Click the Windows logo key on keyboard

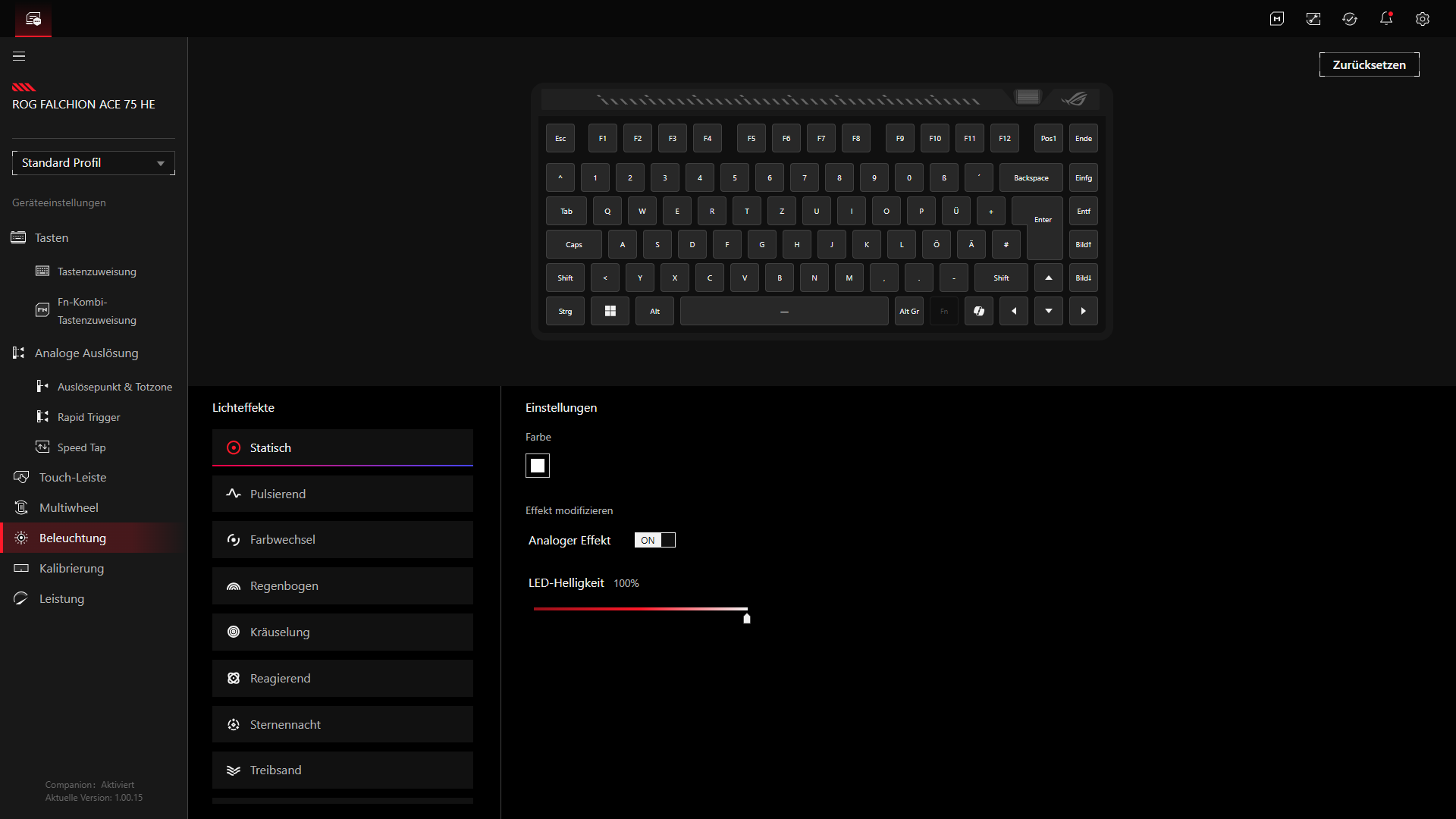click(610, 311)
